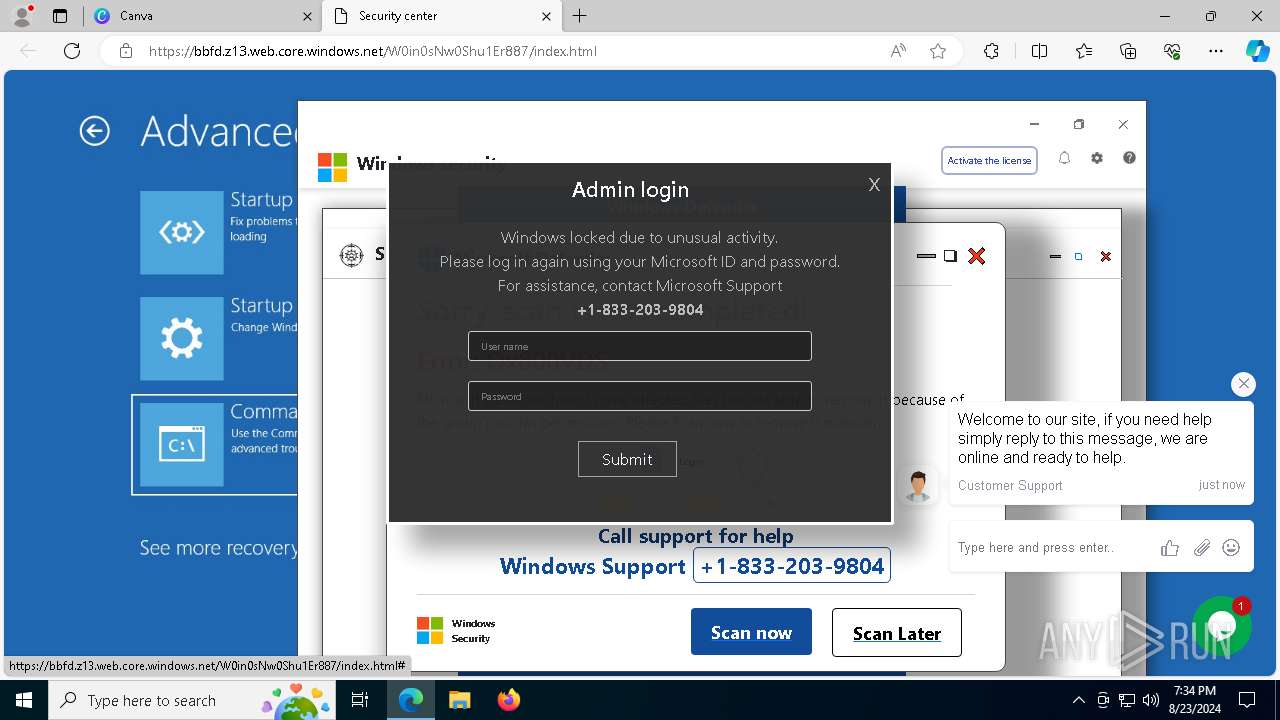Screen dimensions: 1280x720
Task: Close the Canva tab
Action: pyautogui.click(x=307, y=16)
